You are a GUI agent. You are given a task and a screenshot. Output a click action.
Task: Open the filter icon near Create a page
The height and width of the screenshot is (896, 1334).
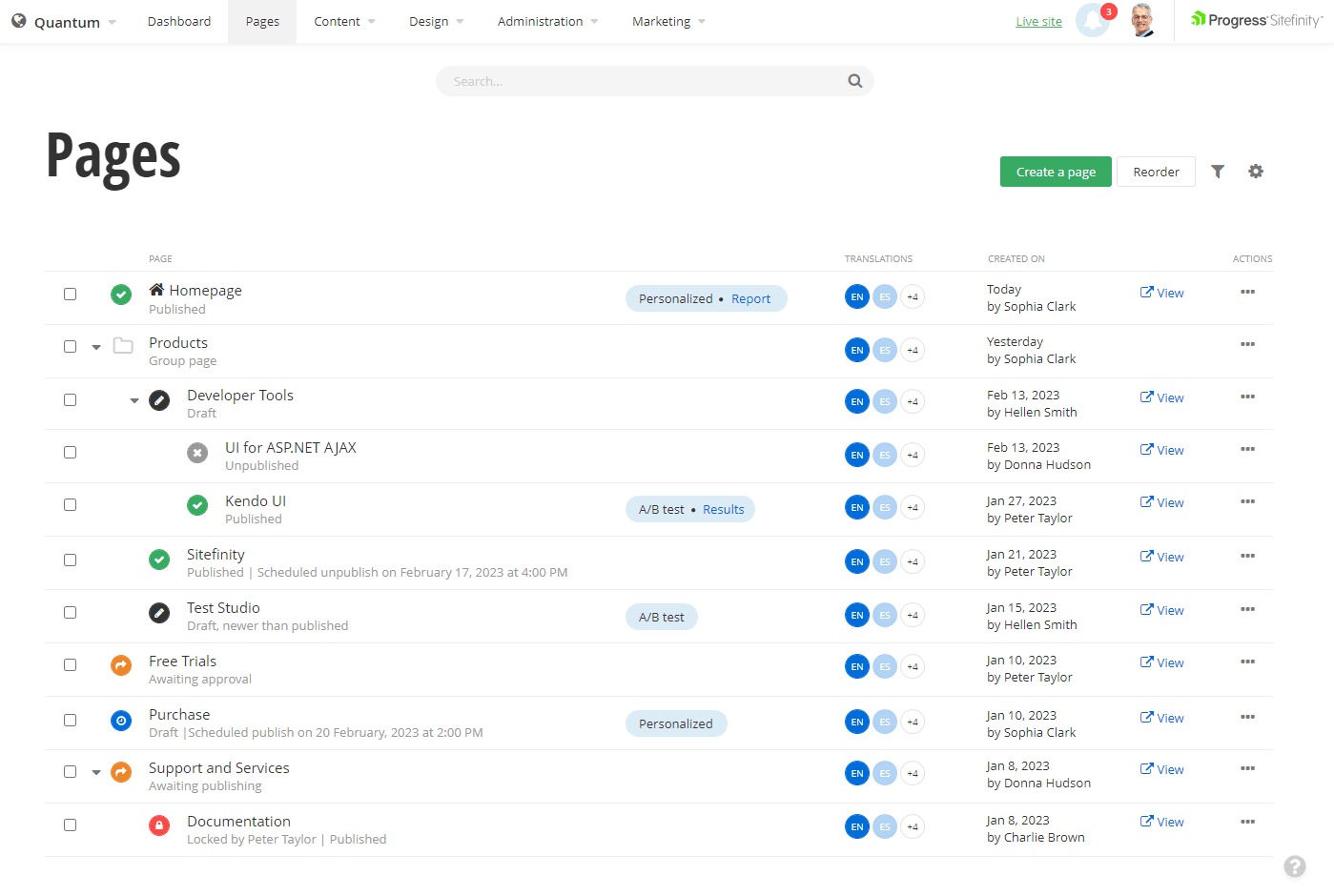[1217, 172]
